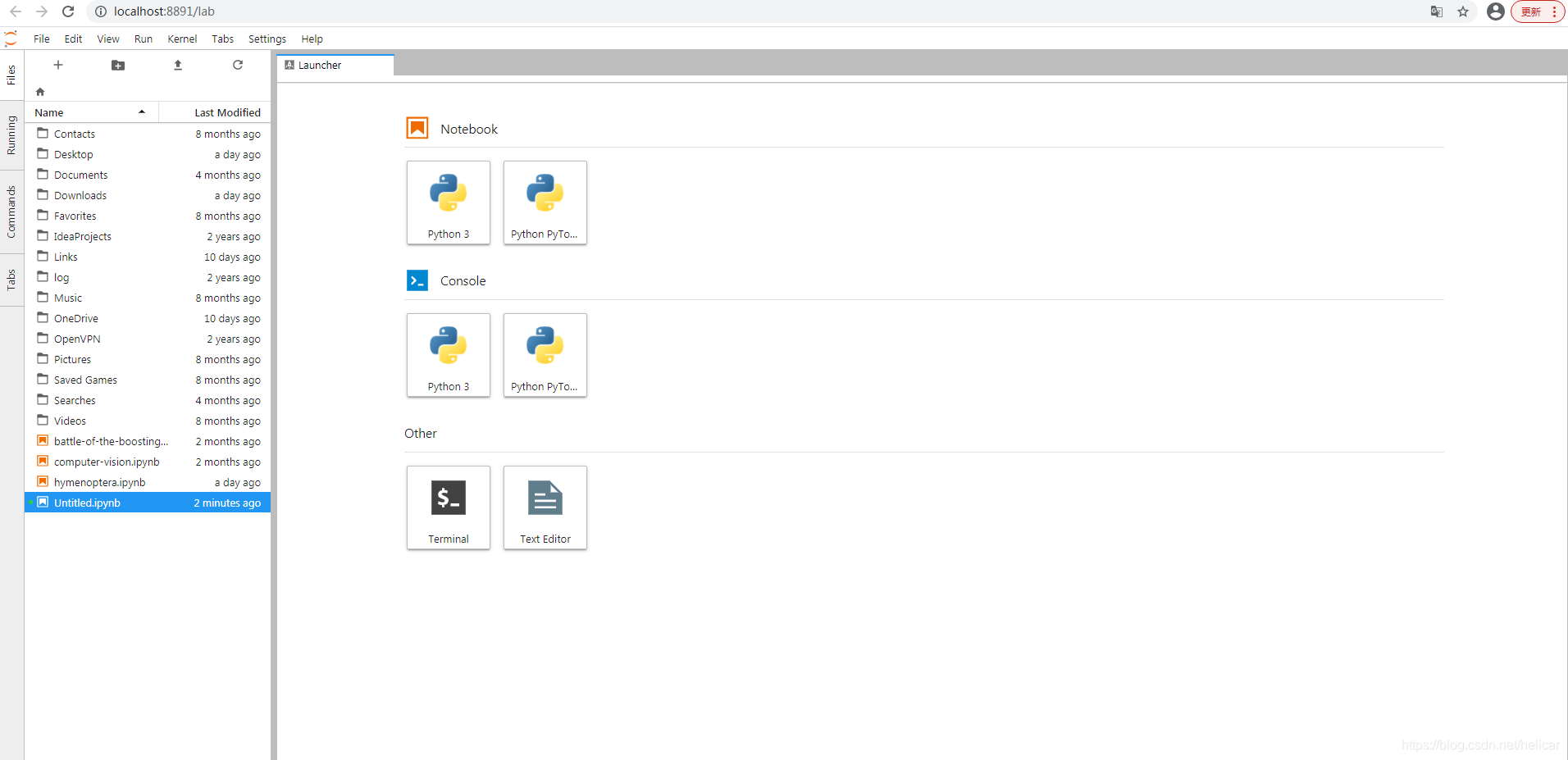Bookmark this page with the star icon

1463,11
